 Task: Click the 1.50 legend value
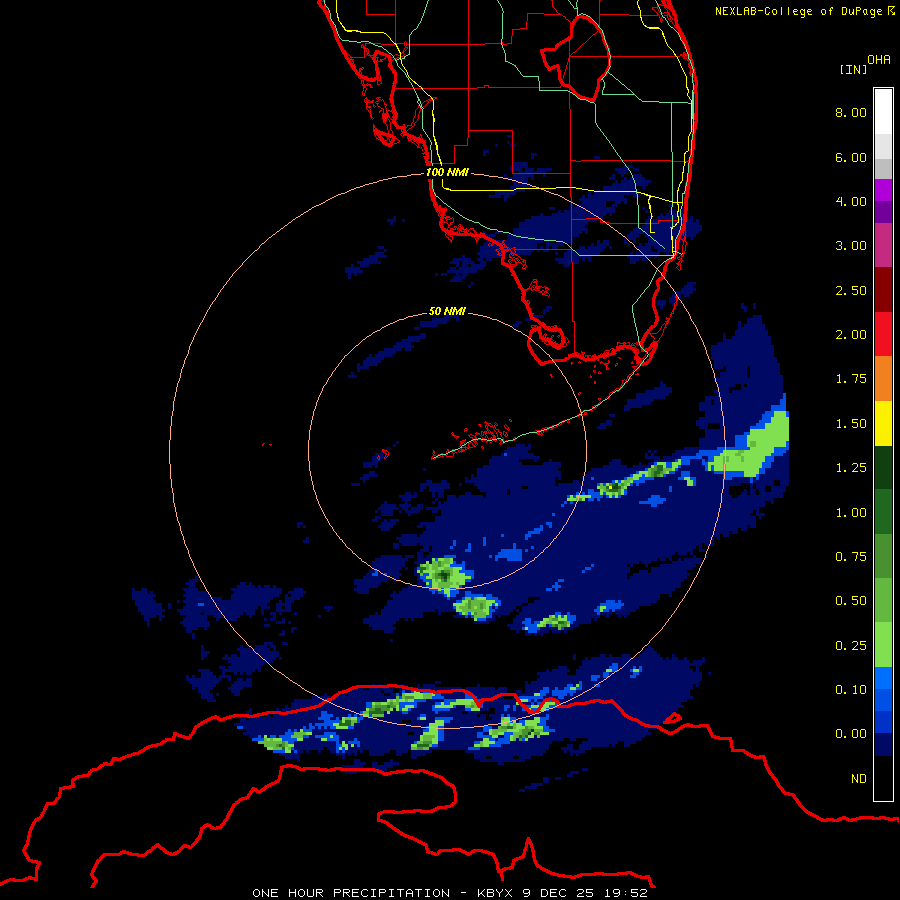point(851,424)
